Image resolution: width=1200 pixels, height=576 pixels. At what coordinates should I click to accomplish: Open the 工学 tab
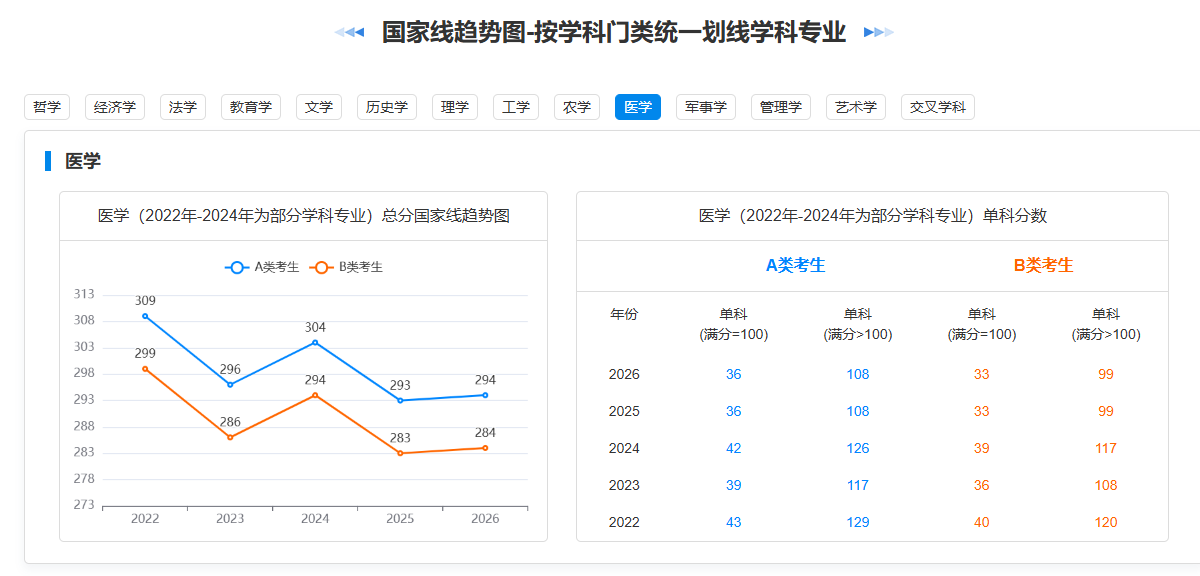[x=516, y=107]
